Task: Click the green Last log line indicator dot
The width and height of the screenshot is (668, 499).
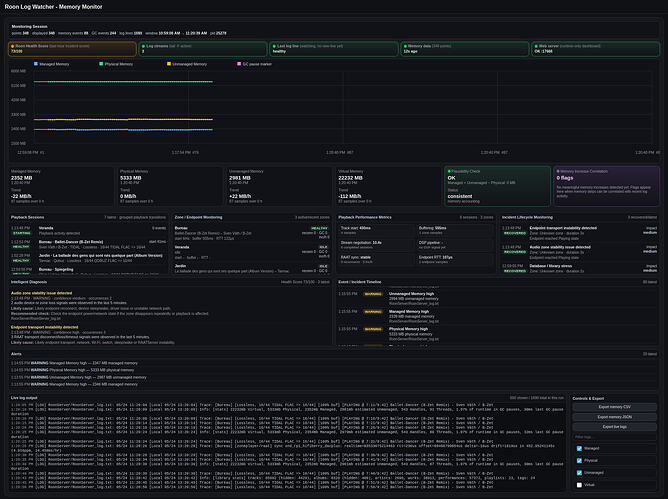Action: pyautogui.click(x=274, y=46)
